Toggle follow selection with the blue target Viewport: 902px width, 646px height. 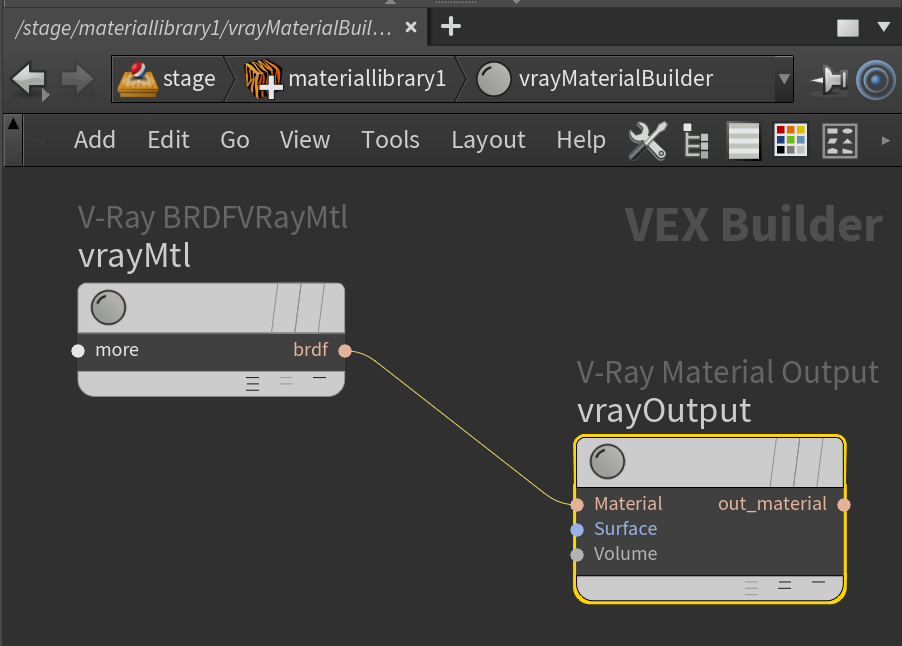pos(876,80)
